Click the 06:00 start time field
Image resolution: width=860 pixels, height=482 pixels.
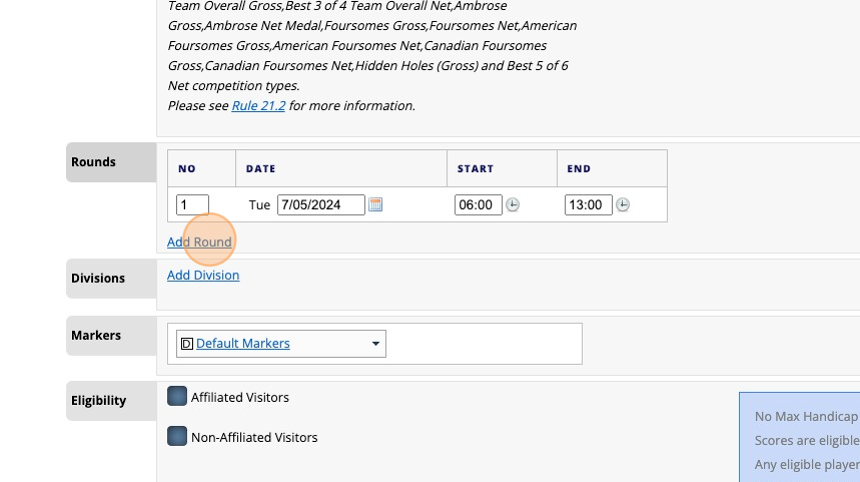click(x=478, y=205)
